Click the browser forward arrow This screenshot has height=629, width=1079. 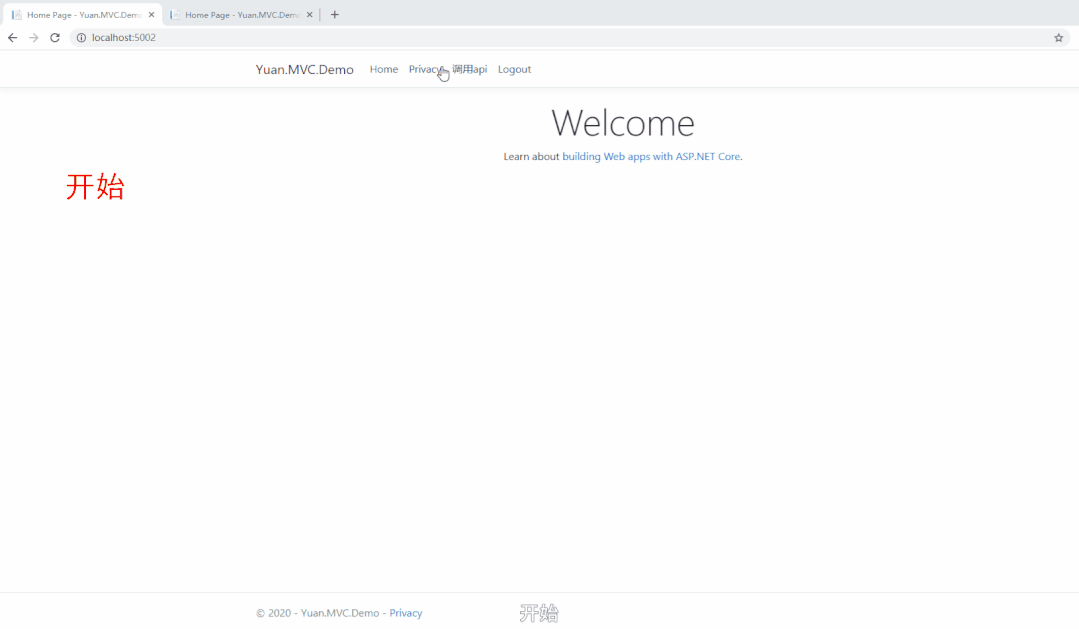[x=33, y=38]
